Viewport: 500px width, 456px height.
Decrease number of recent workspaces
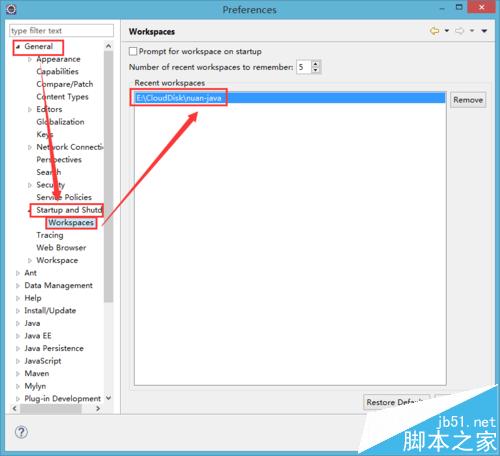click(x=315, y=70)
